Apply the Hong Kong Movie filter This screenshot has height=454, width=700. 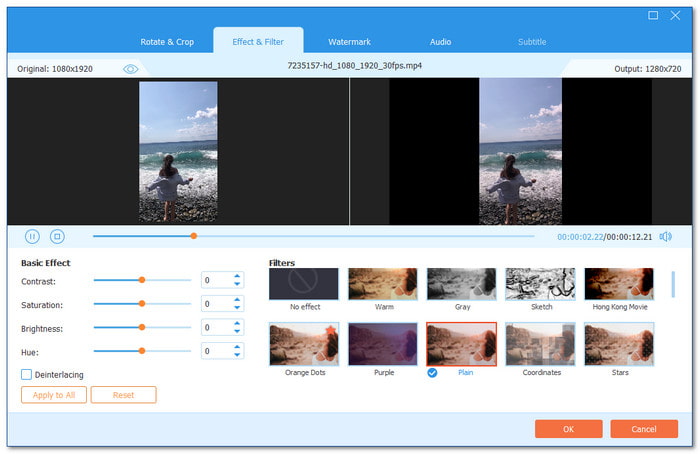[619, 284]
